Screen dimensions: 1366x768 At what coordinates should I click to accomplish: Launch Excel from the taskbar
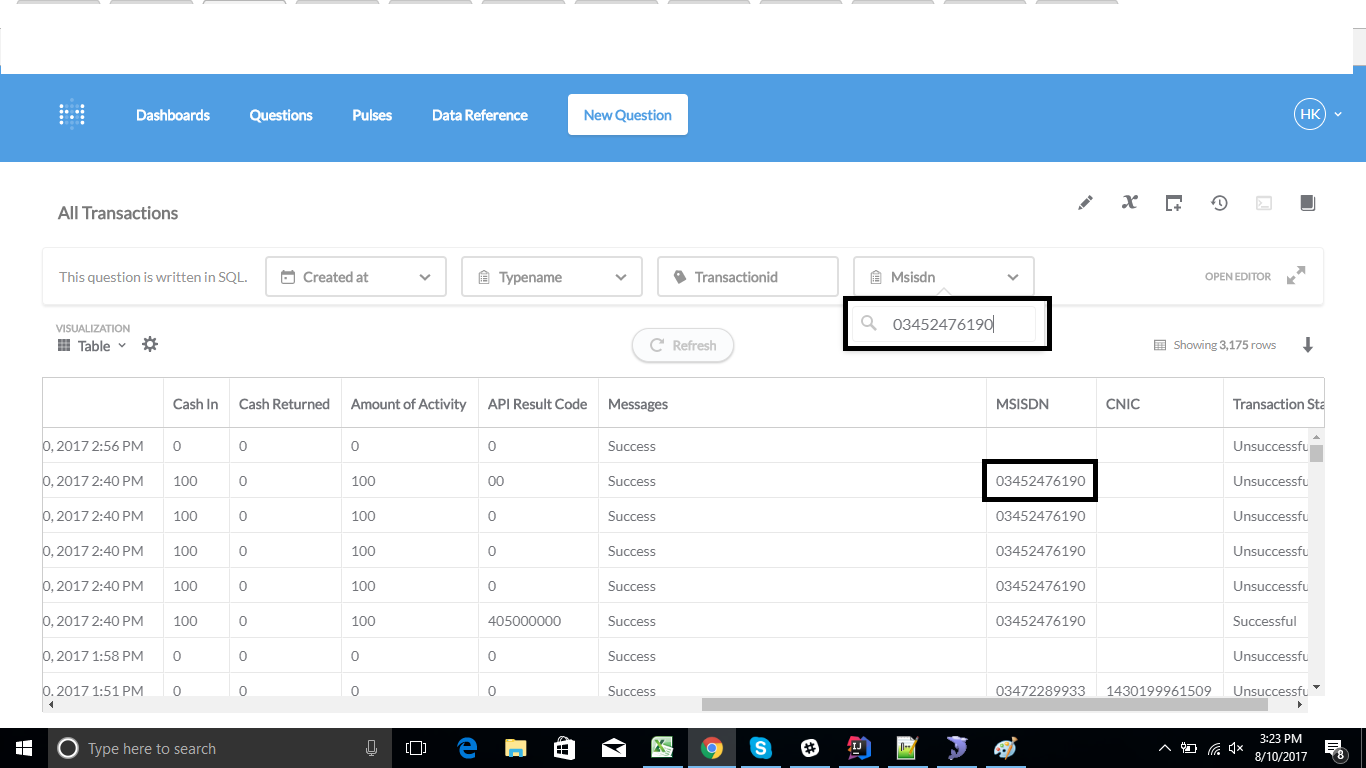click(x=663, y=747)
